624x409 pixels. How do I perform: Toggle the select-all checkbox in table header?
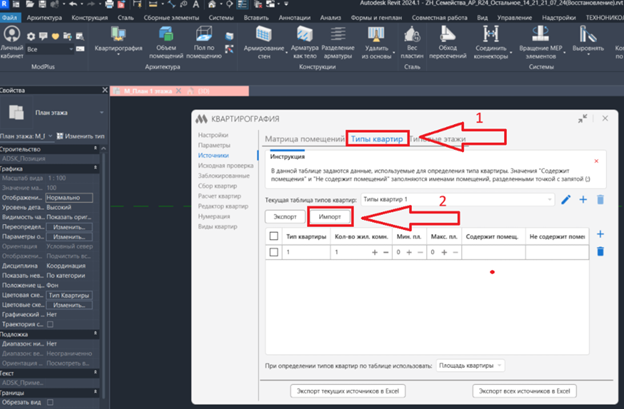[x=274, y=236]
